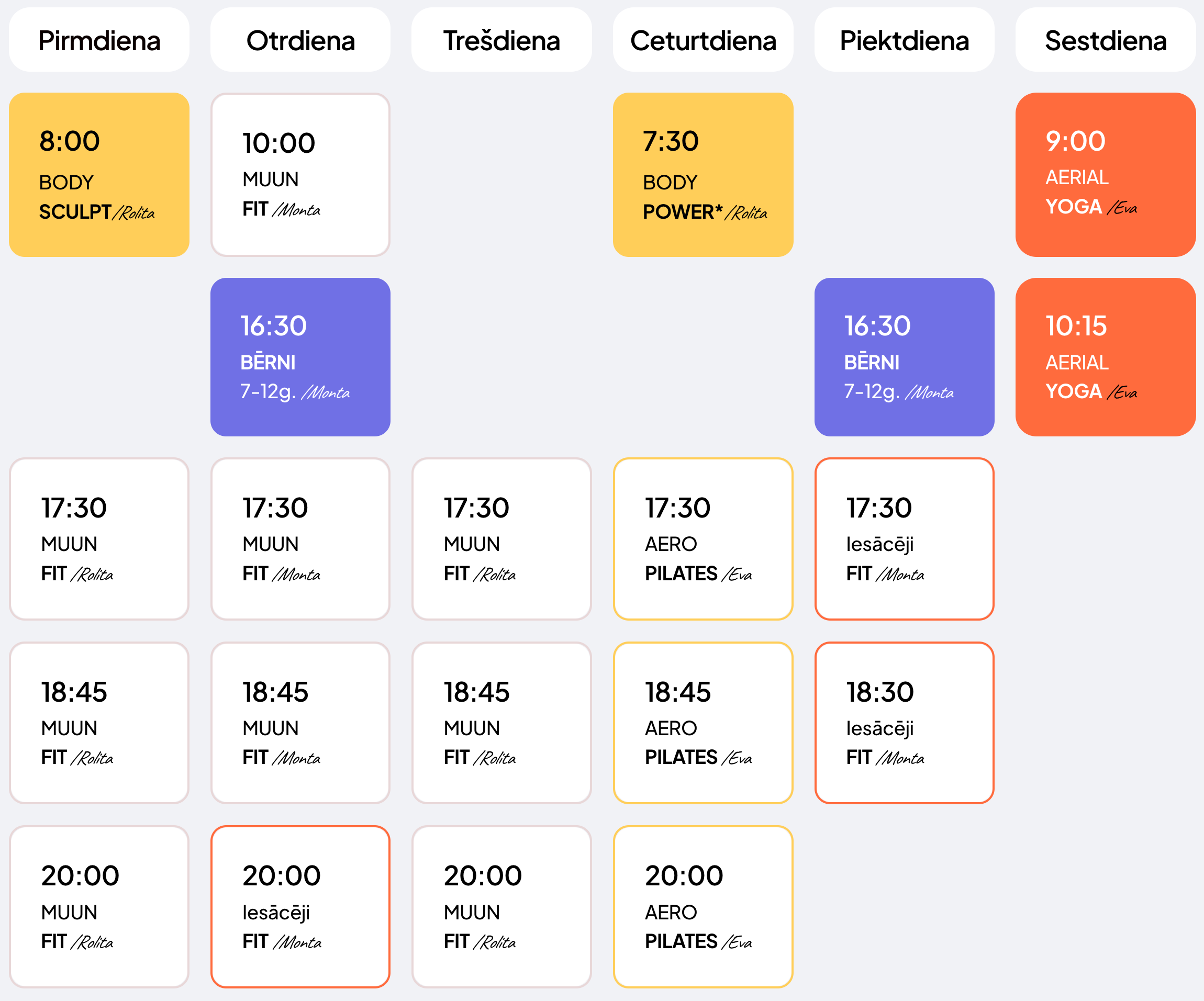This screenshot has width=1204, height=1001.
Task: Choose Thursday 20:00 Aero Pilates class
Action: pyautogui.click(x=703, y=906)
